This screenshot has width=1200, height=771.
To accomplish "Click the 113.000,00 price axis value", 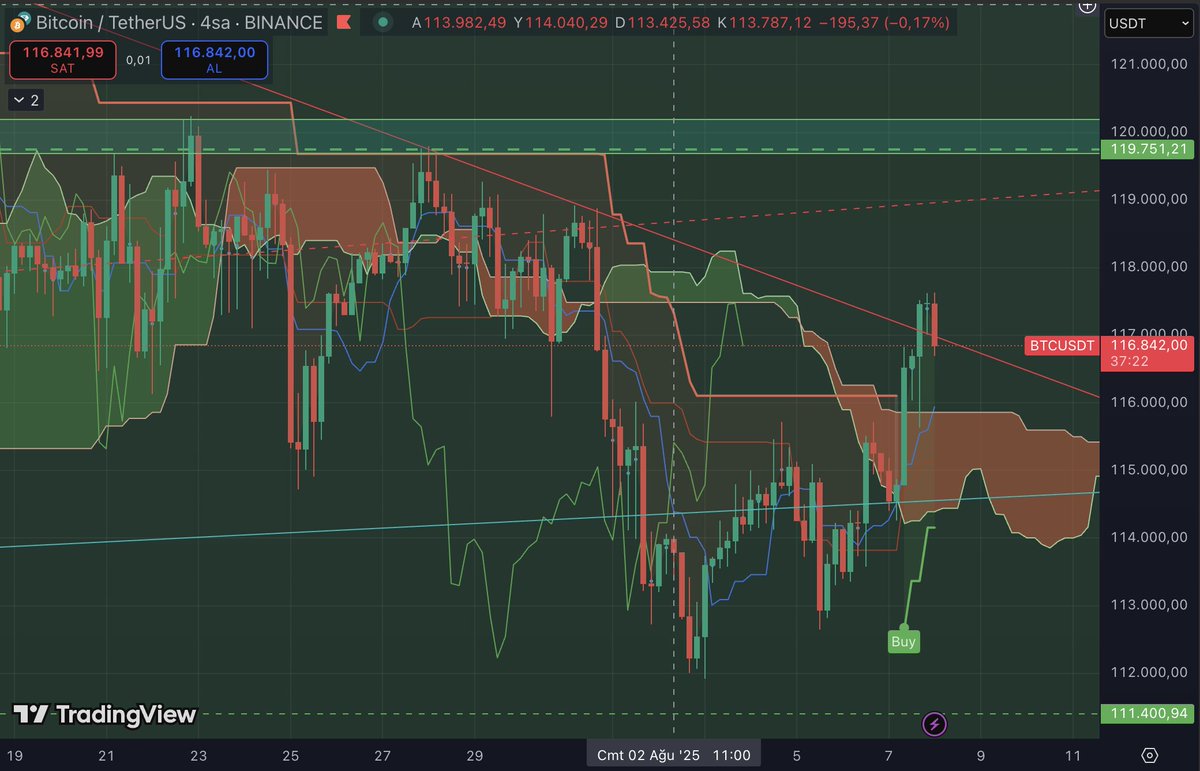I will point(1148,605).
